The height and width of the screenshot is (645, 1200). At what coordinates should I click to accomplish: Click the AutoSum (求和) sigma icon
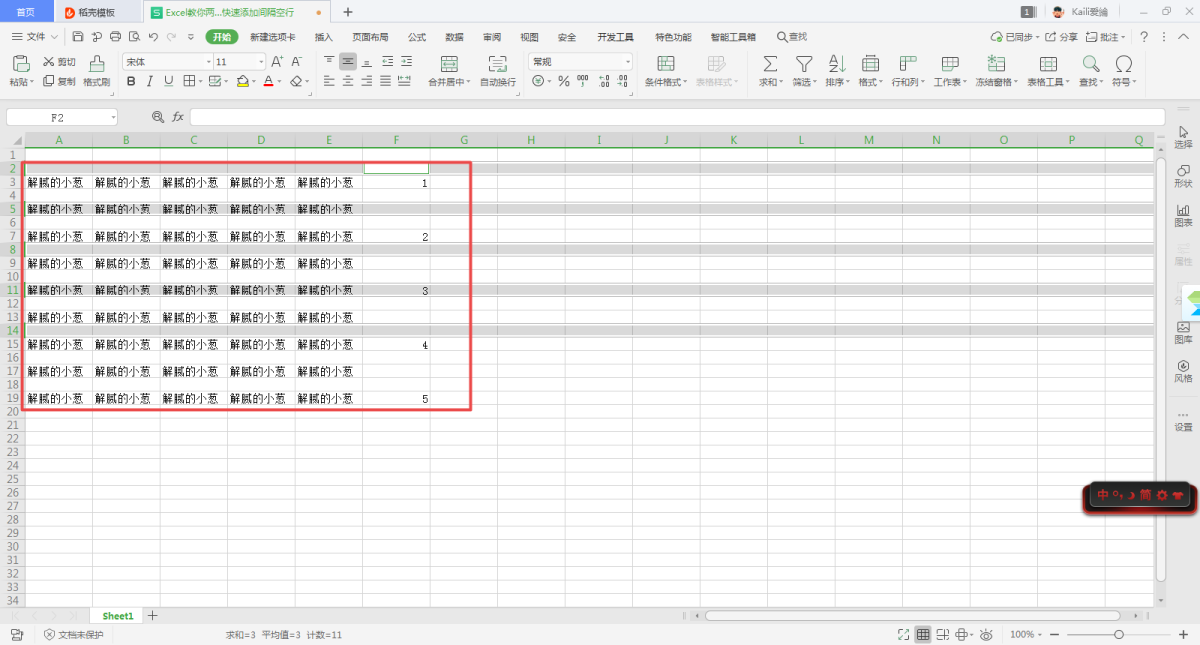tap(770, 64)
